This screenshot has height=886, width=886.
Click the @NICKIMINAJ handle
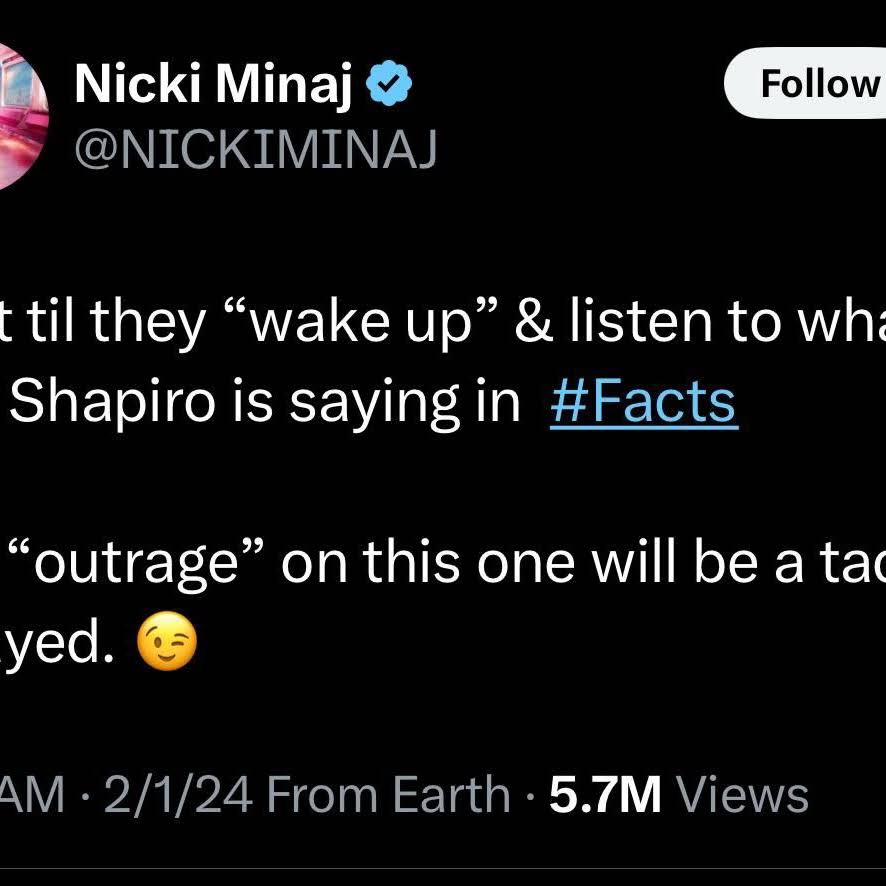(x=256, y=149)
